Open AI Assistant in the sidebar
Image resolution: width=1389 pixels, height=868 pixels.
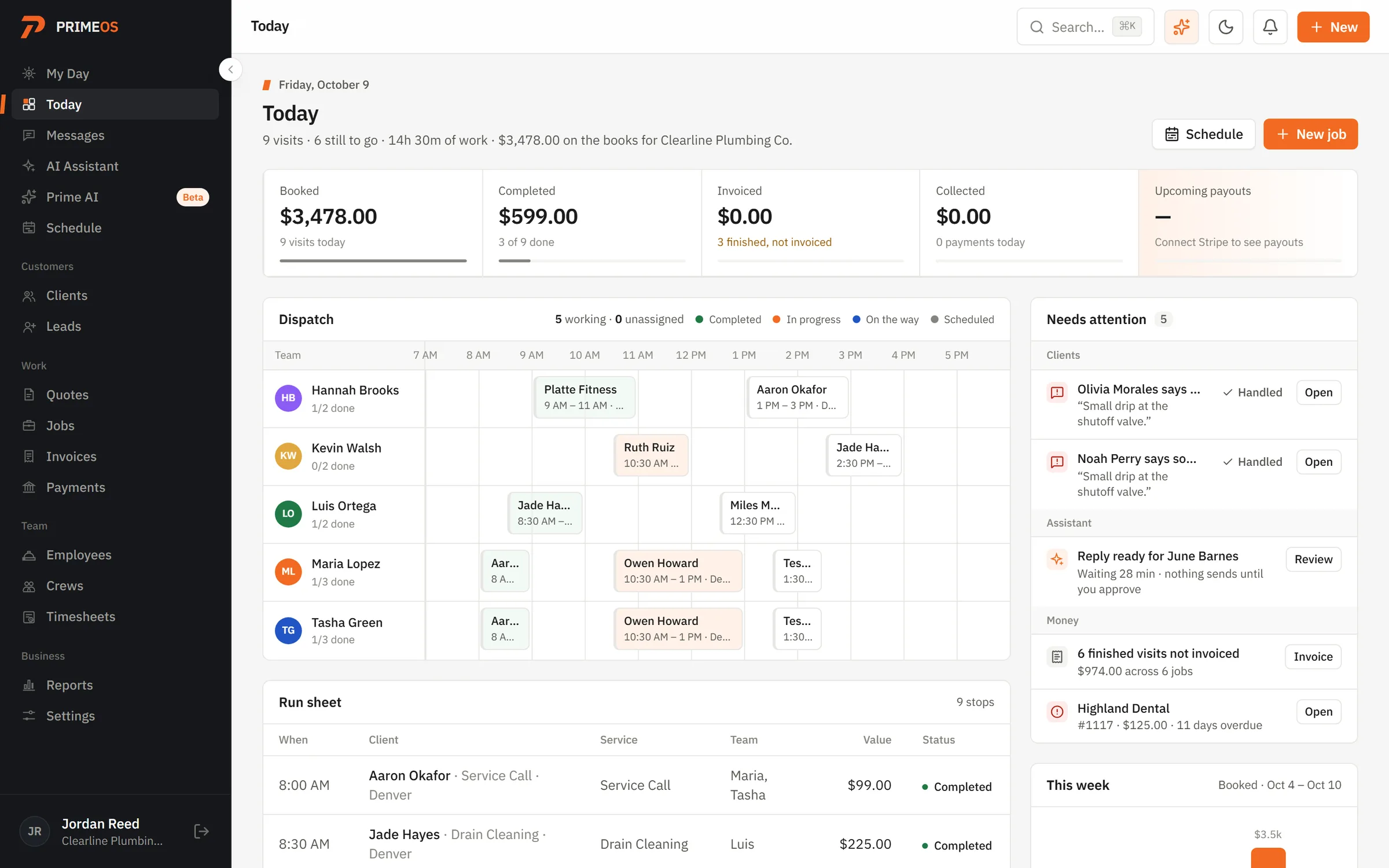pos(115,166)
